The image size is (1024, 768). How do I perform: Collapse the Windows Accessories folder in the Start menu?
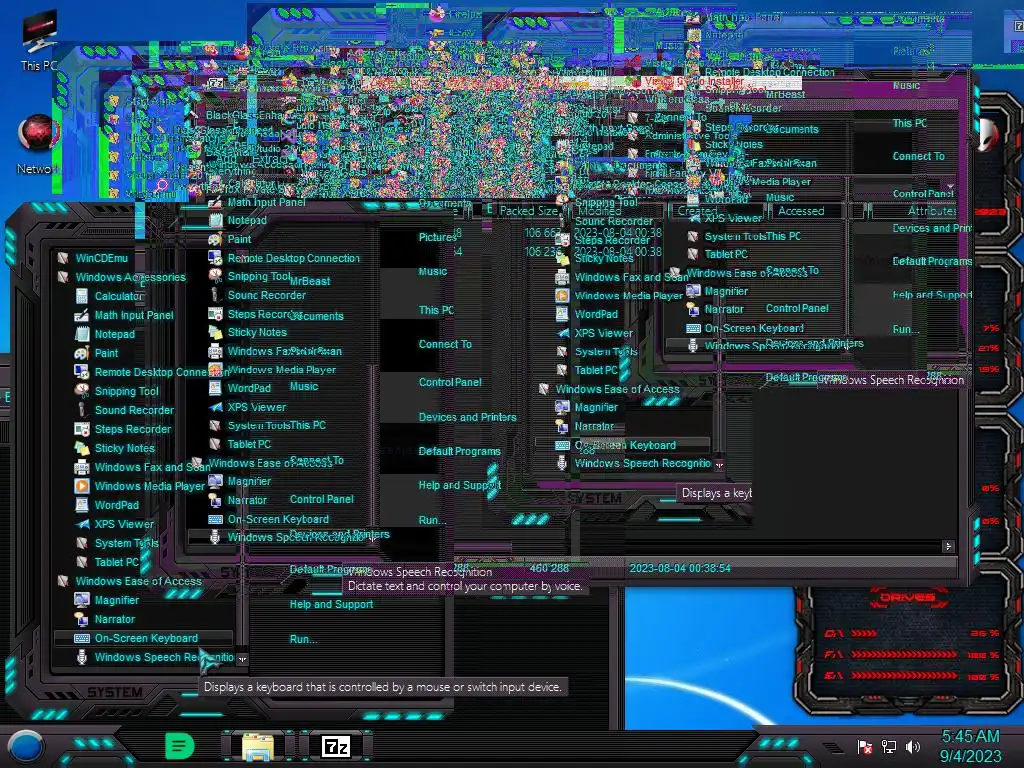click(x=121, y=277)
